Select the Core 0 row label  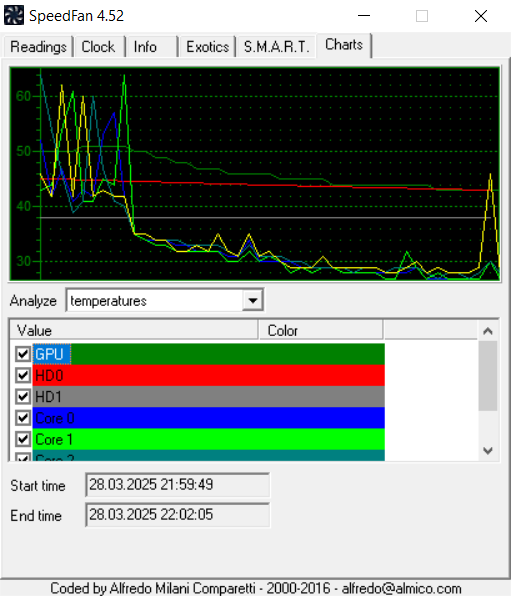coord(55,418)
